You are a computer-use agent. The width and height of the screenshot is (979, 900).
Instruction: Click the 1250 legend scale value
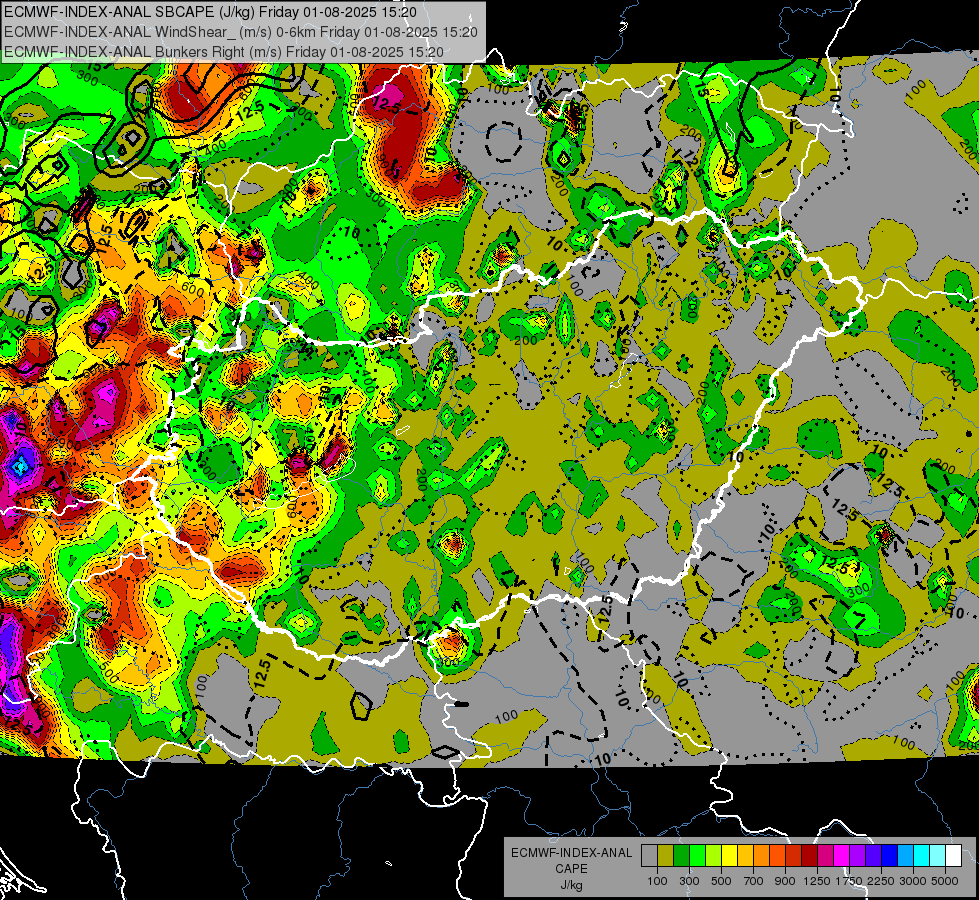click(x=817, y=881)
